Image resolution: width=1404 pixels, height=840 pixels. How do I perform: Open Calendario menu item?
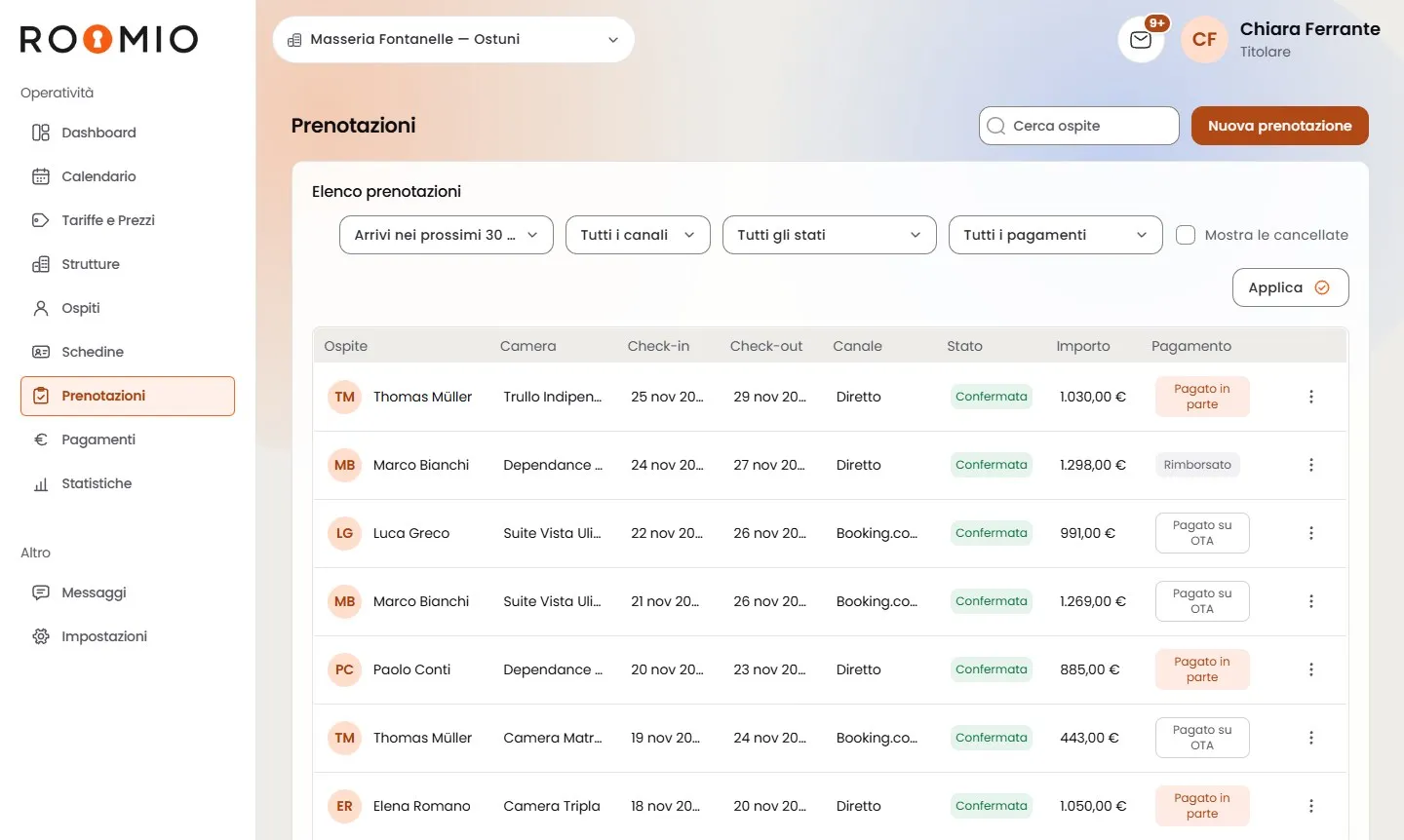[128, 176]
